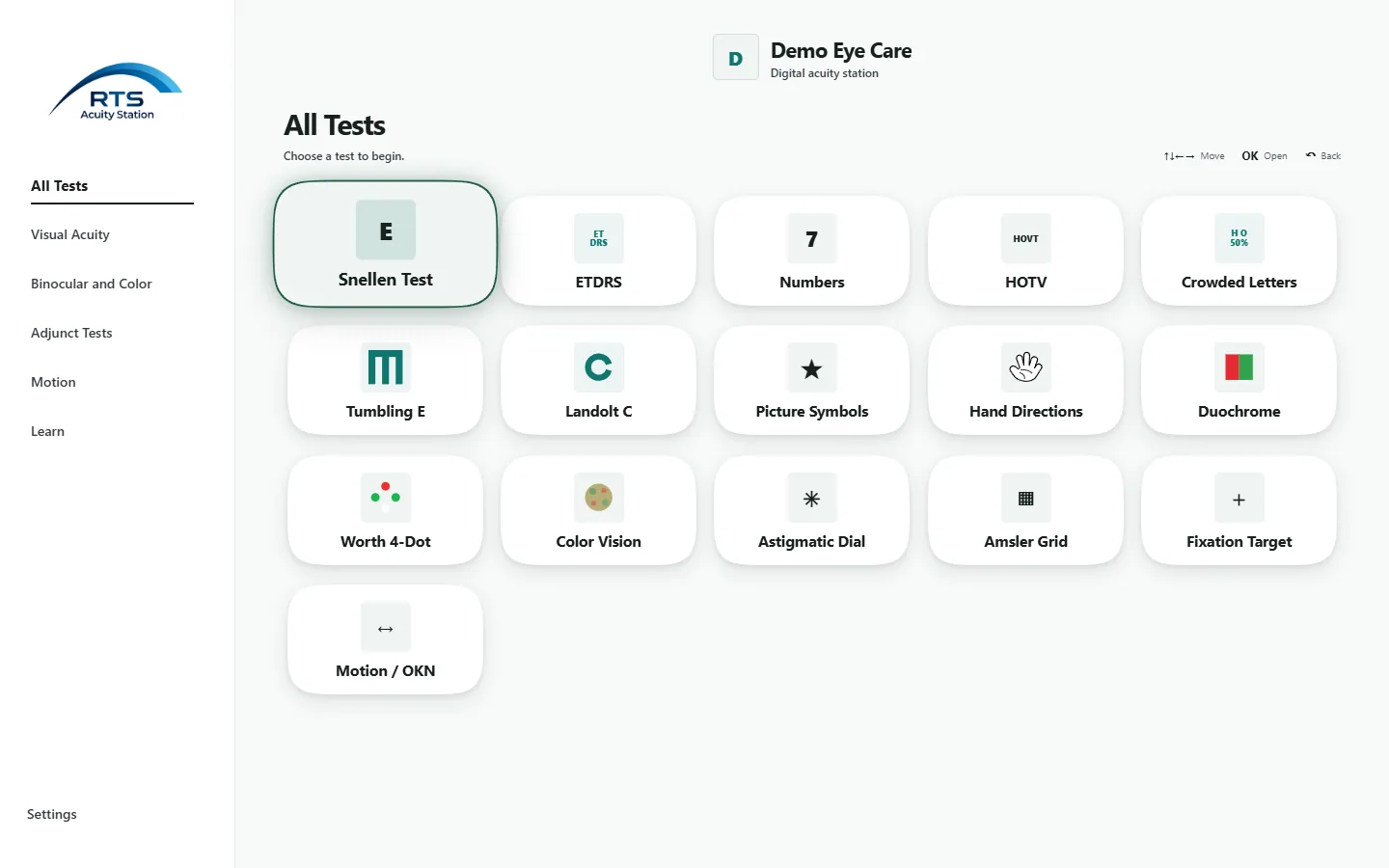Viewport: 1389px width, 868px height.
Task: Click the Demo Eye Care D avatar
Action: tap(736, 58)
